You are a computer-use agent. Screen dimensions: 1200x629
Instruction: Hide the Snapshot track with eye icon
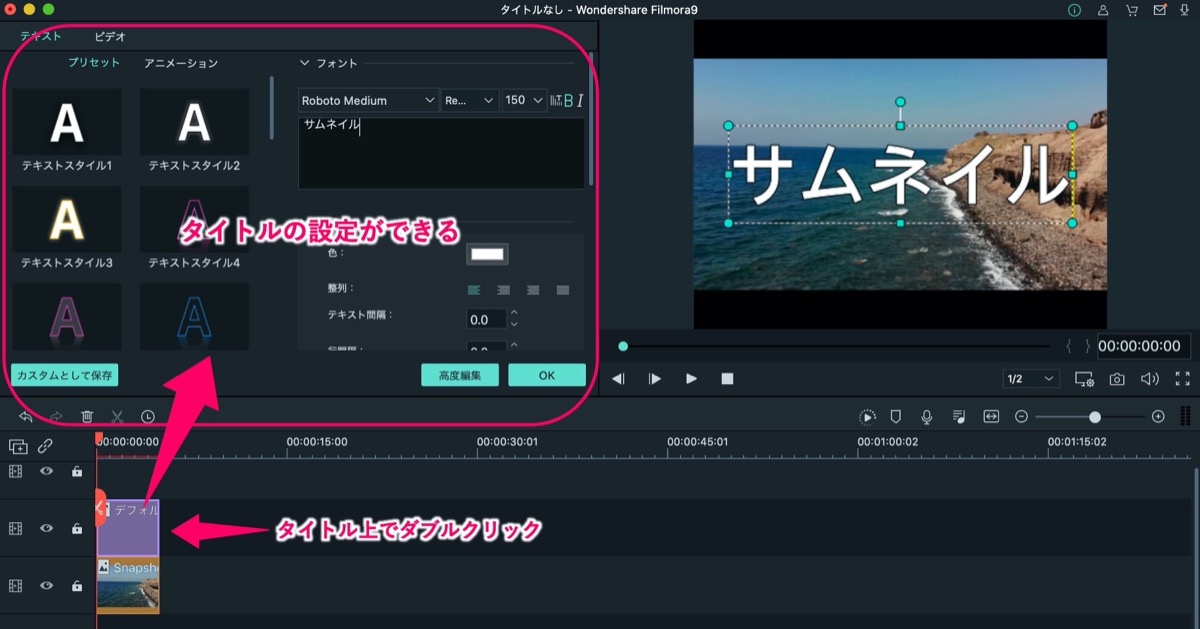[x=46, y=585]
